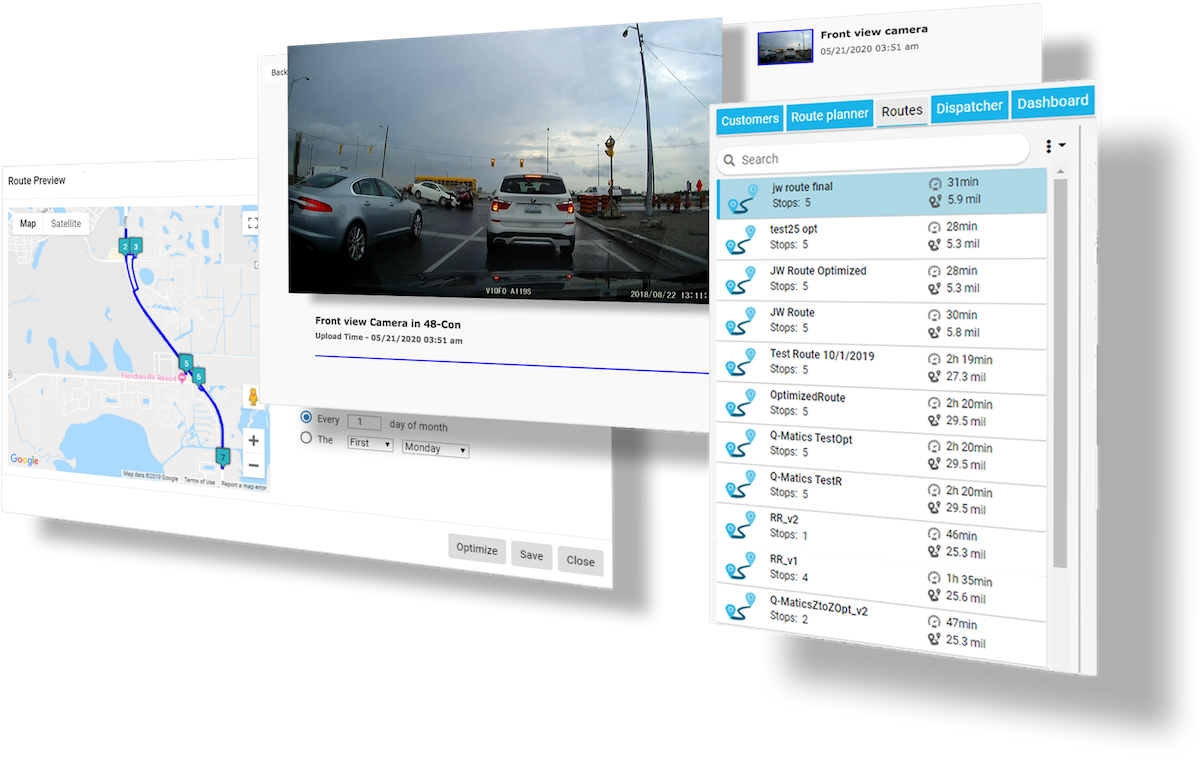
Task: Open the three-dot options menu
Action: point(1048,146)
